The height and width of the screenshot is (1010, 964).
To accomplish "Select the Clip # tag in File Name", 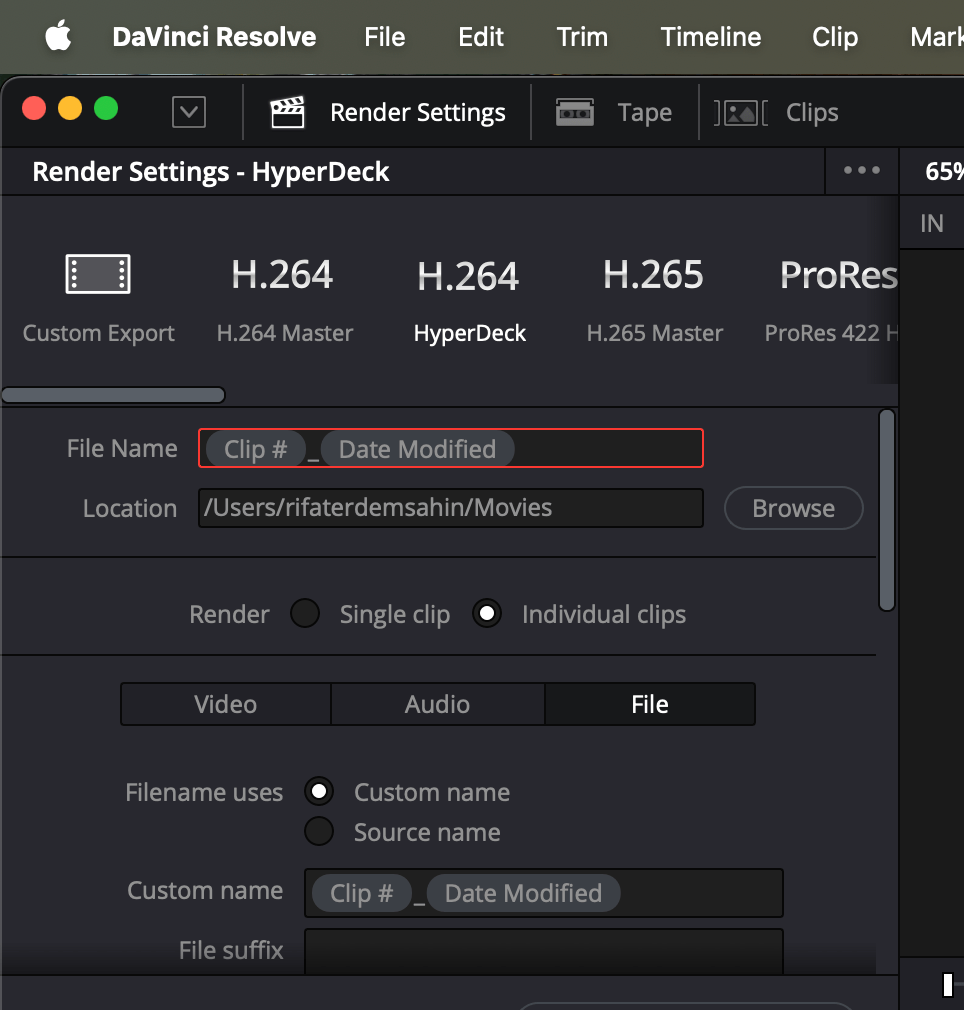I will [256, 449].
